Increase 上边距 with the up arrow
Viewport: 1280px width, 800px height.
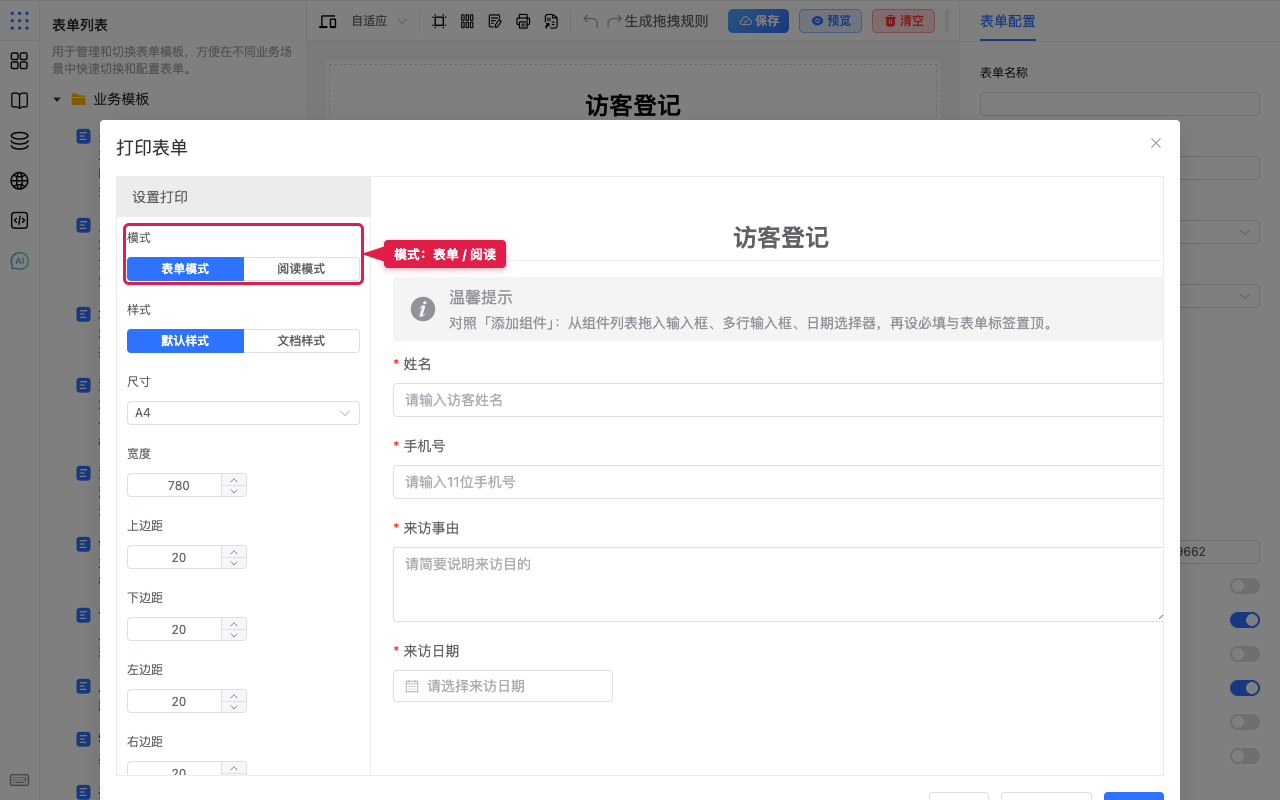point(234,551)
